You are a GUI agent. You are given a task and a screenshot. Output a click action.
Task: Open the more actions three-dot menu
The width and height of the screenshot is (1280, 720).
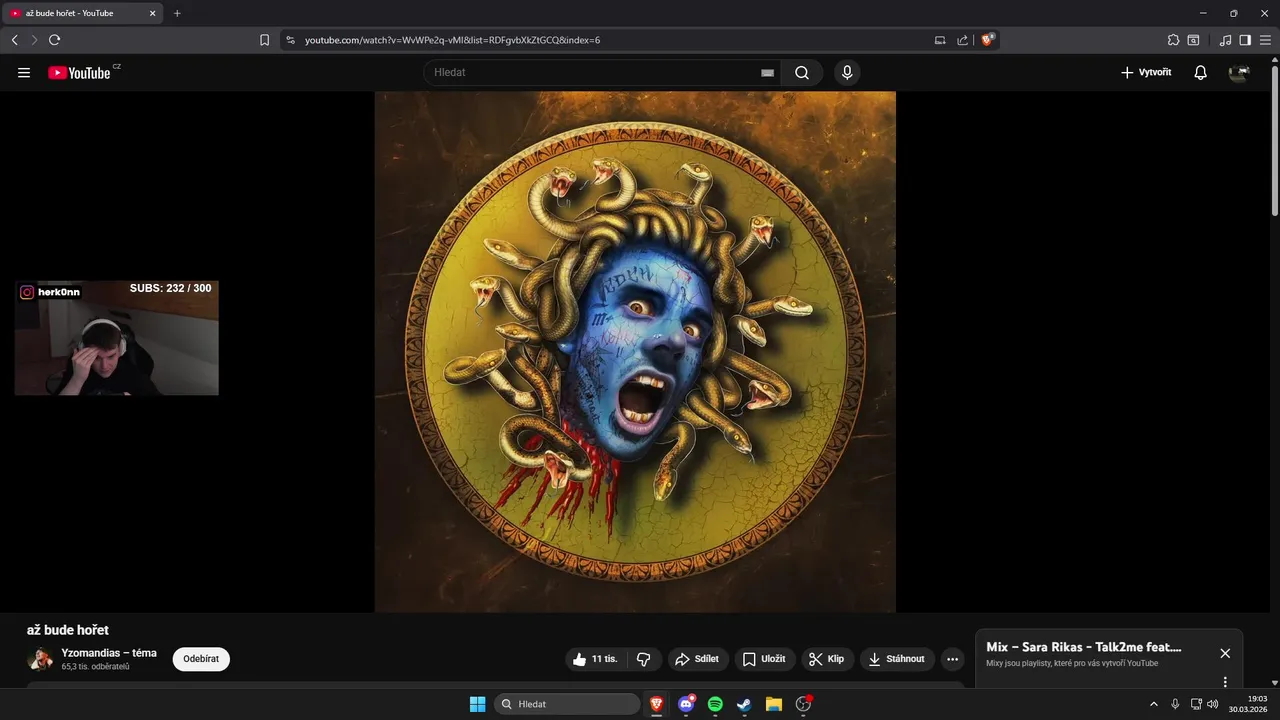click(x=952, y=659)
